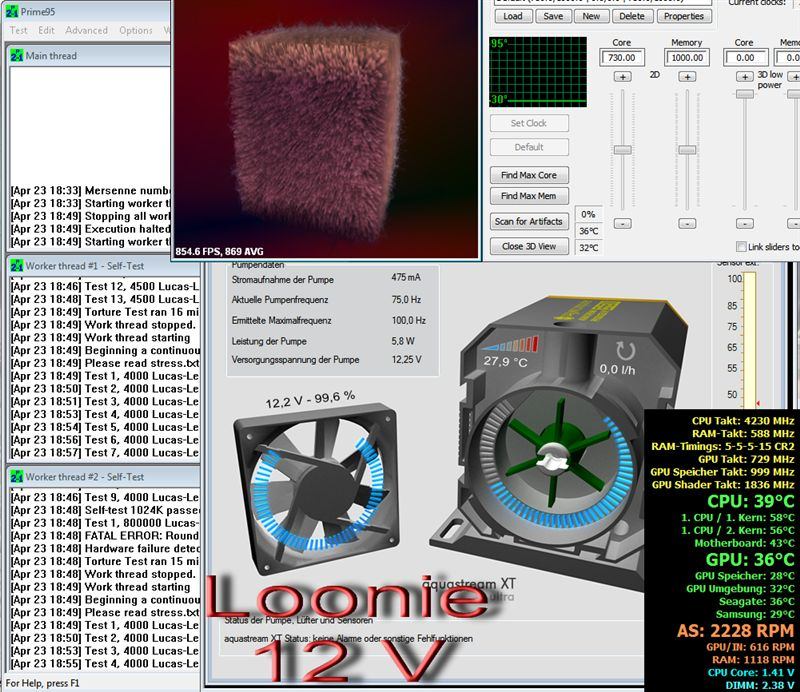Click the Worker thread #2 window icon
The height and width of the screenshot is (692, 800).
[16, 477]
